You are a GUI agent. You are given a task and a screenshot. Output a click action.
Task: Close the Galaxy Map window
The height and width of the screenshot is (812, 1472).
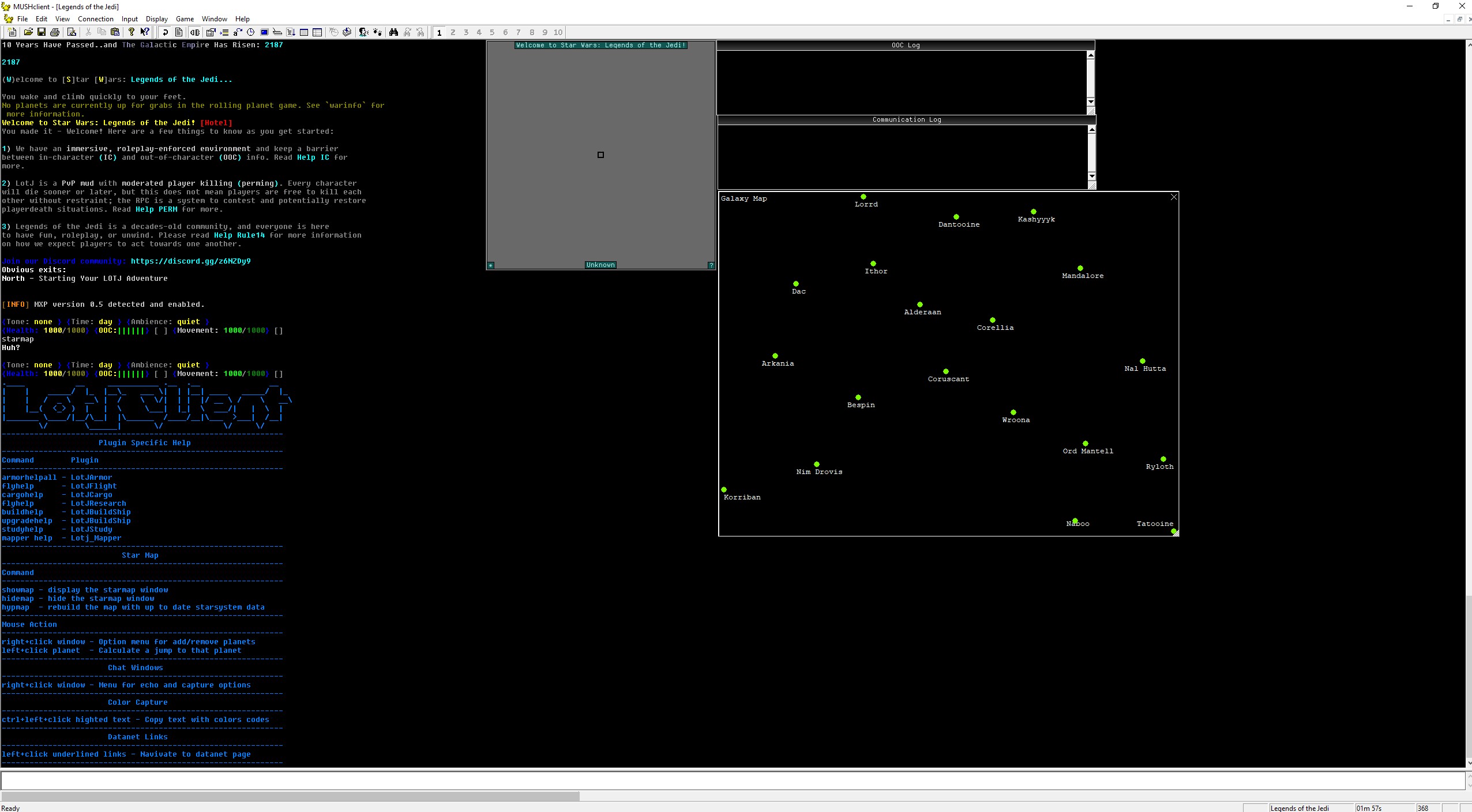pos(1173,197)
